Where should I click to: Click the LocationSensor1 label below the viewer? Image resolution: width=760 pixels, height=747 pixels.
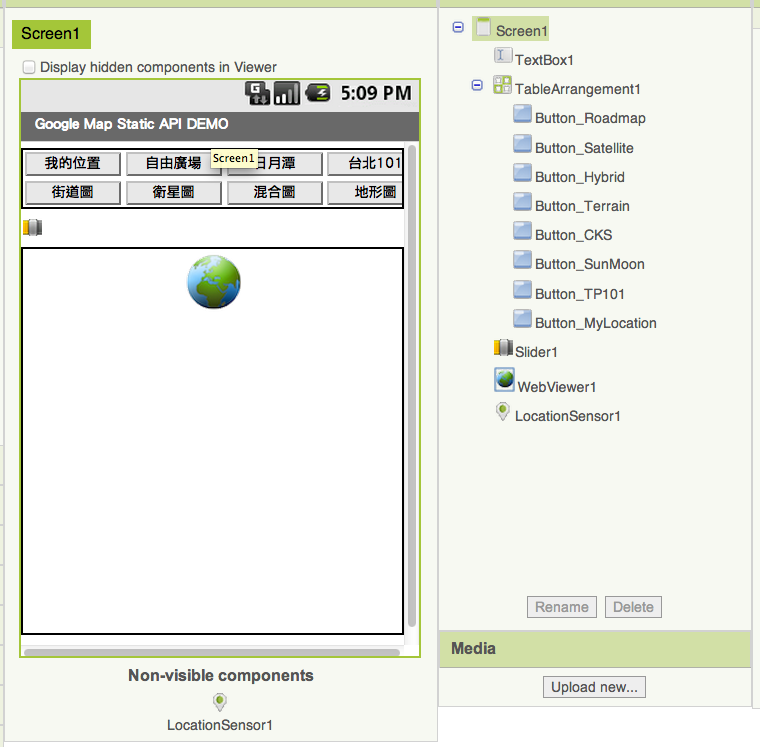[220, 725]
